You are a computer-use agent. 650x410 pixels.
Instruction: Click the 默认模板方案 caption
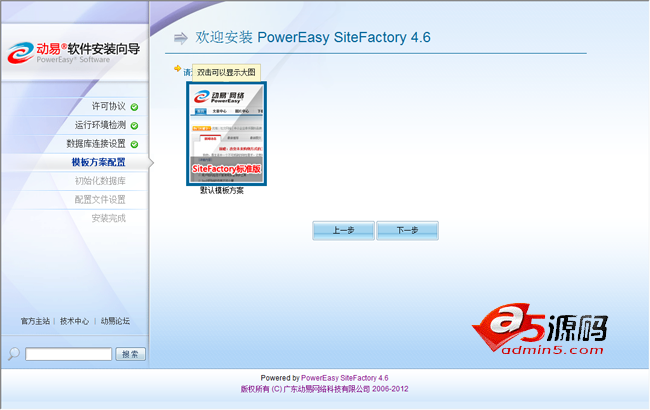point(222,191)
